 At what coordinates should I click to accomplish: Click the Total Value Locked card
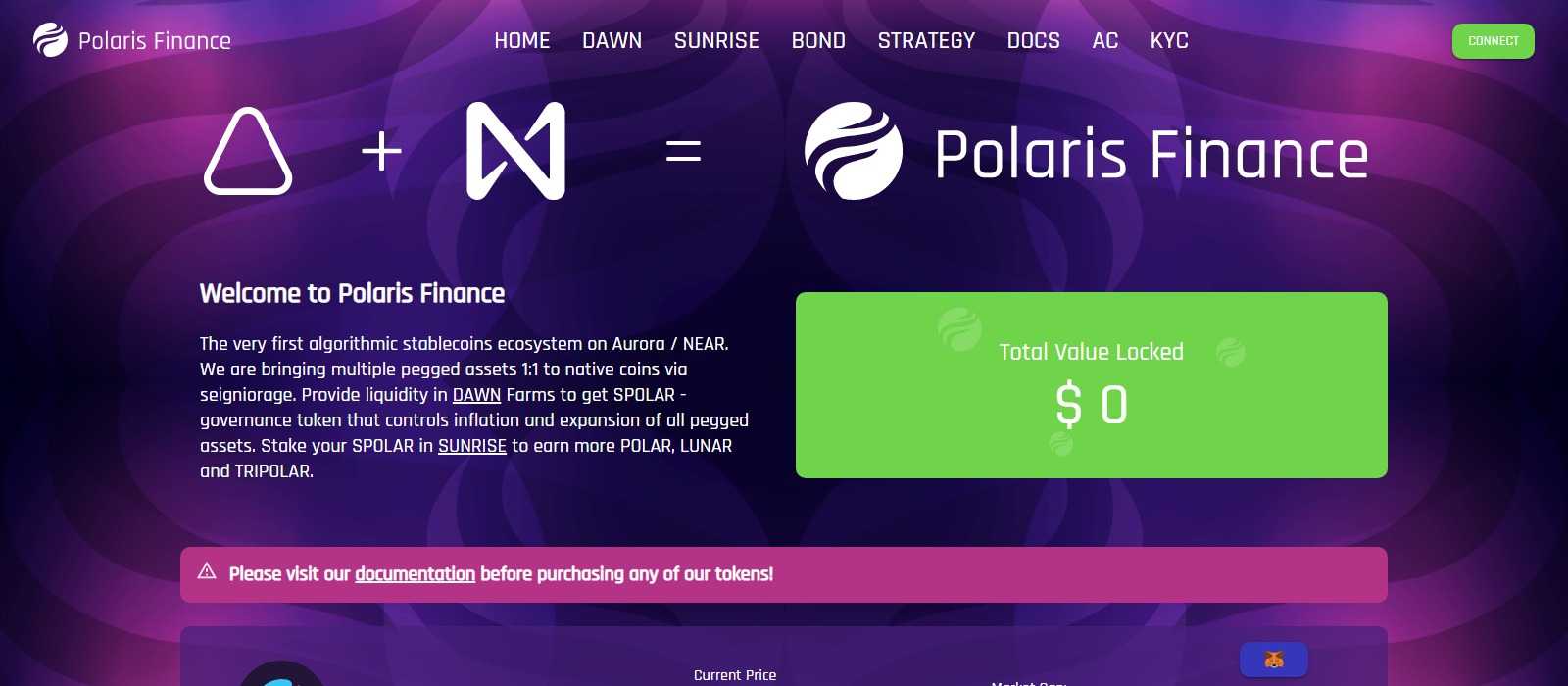click(1091, 385)
